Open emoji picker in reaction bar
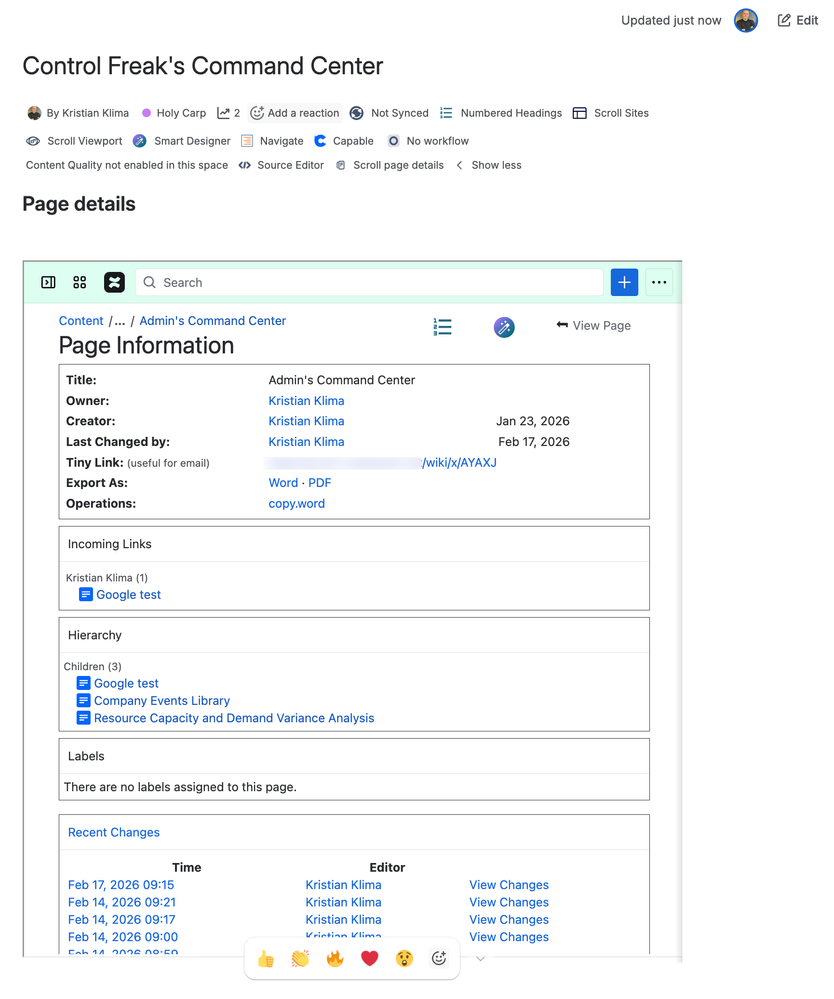 coord(439,958)
